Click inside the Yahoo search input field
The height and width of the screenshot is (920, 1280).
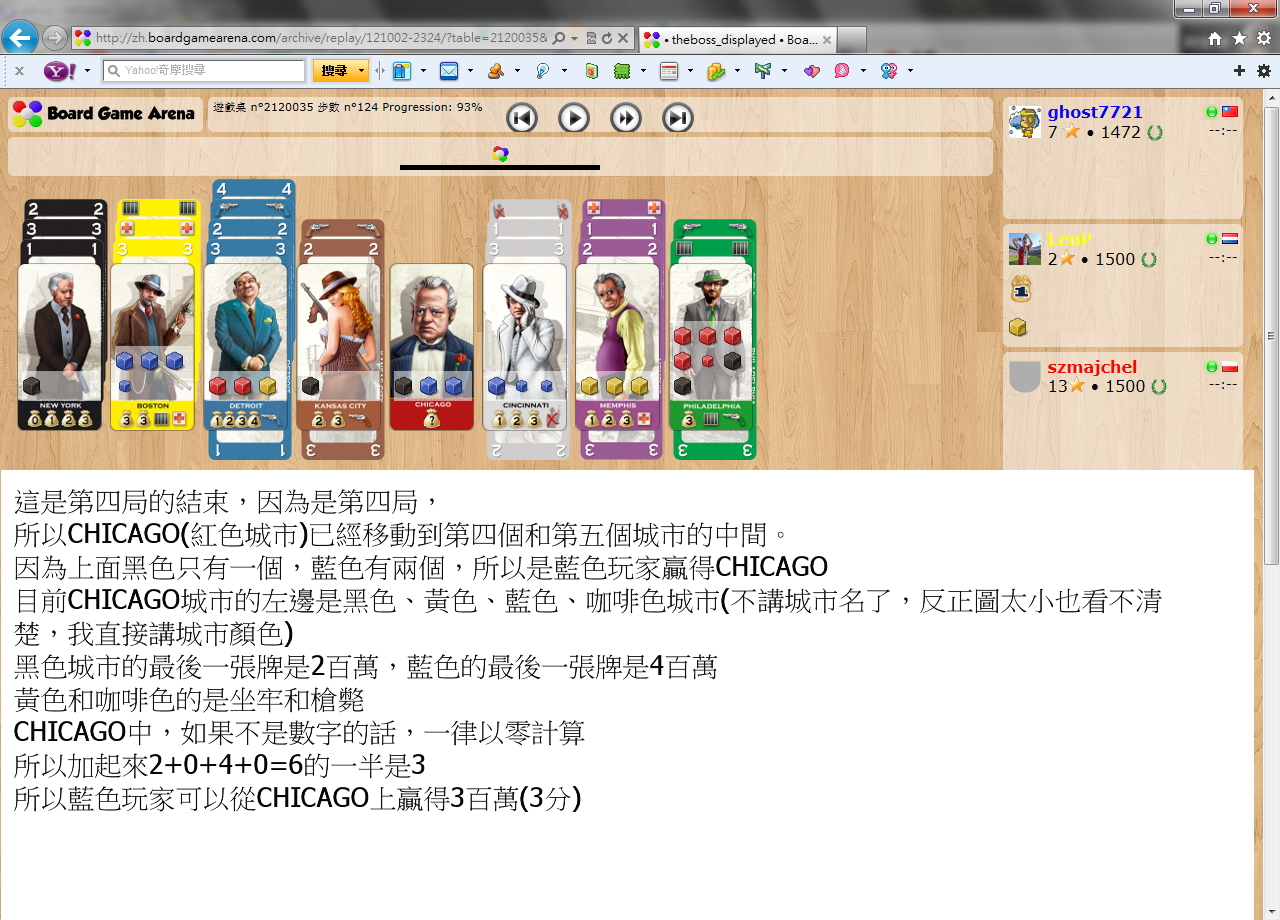click(204, 71)
